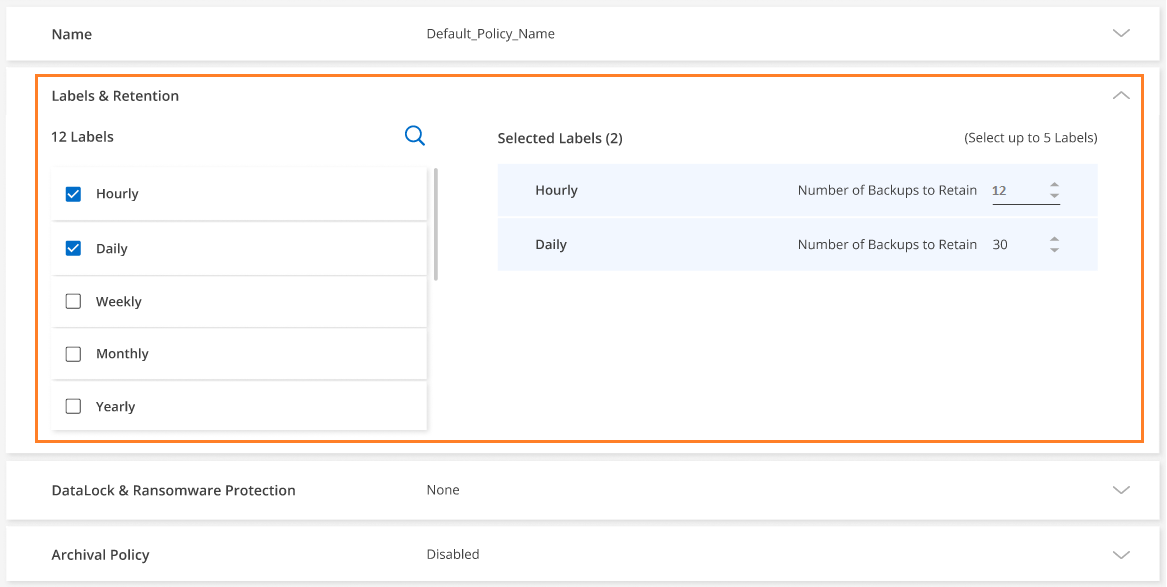Enable the Weekly label checkbox
Screen dimensions: 1167x587
pos(73,302)
